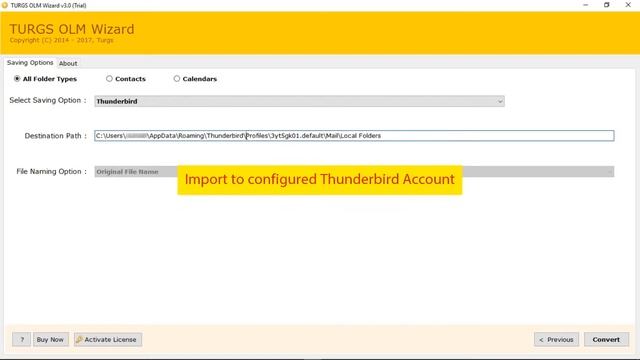This screenshot has height=360, width=640.
Task: Click the TURGS OLM Wizard heading text
Action: click(72, 29)
